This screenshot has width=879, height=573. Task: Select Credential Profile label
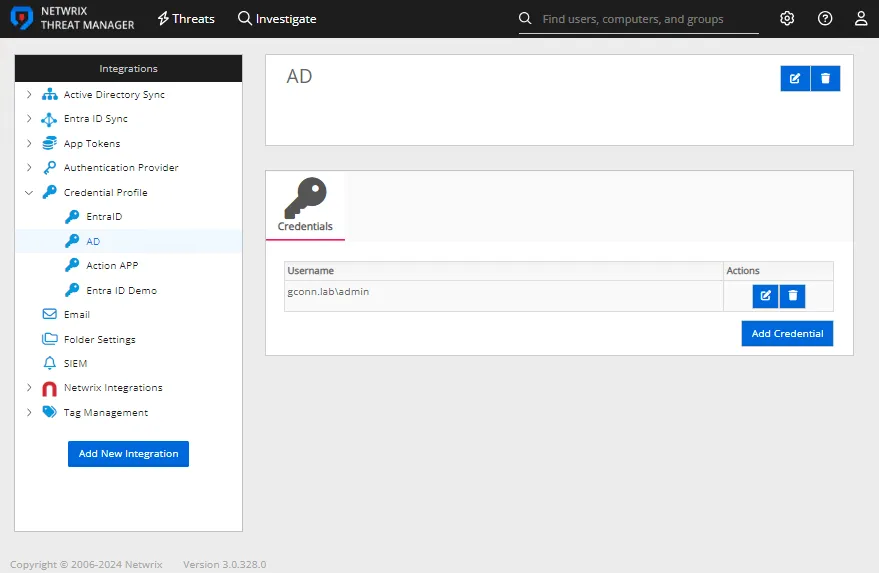(105, 192)
